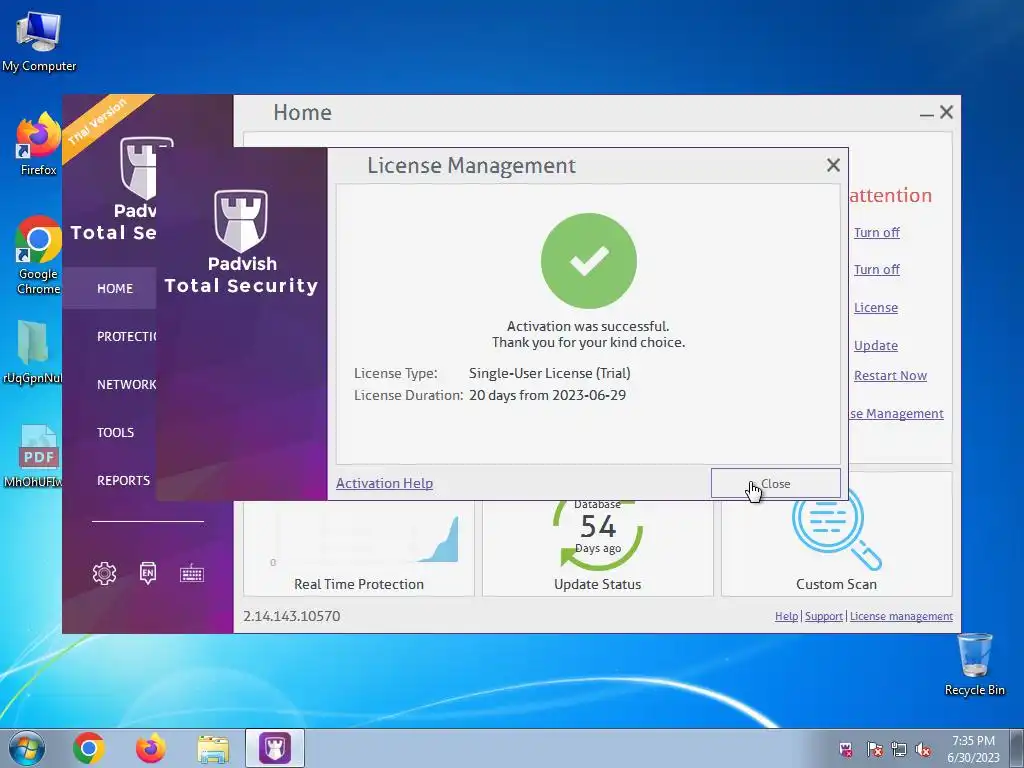1024x768 pixels.
Task: Select the My Computer desktop icon
Action: point(39,41)
